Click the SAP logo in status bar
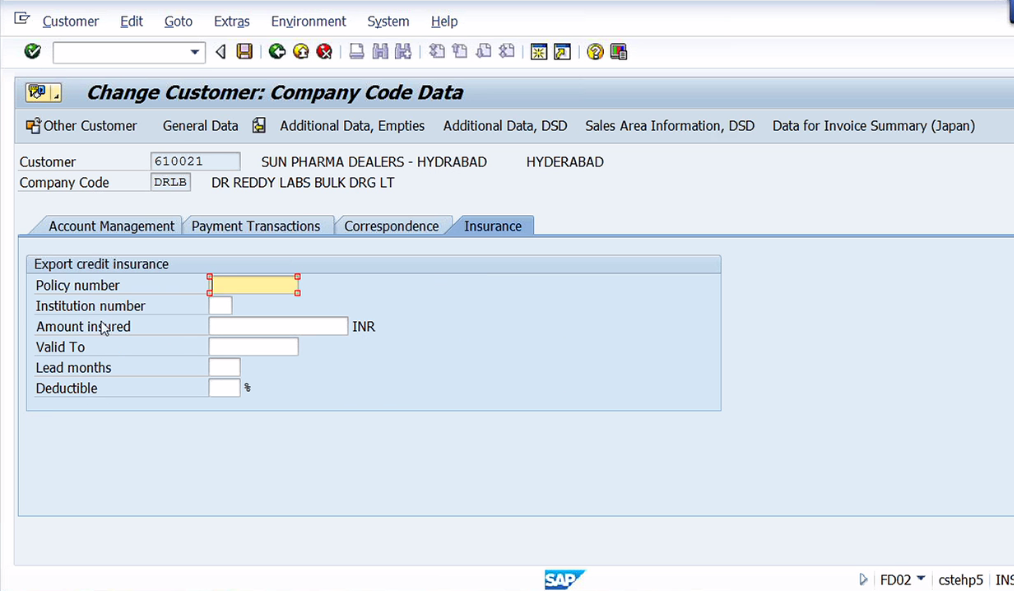The width and height of the screenshot is (1014, 591). [564, 579]
